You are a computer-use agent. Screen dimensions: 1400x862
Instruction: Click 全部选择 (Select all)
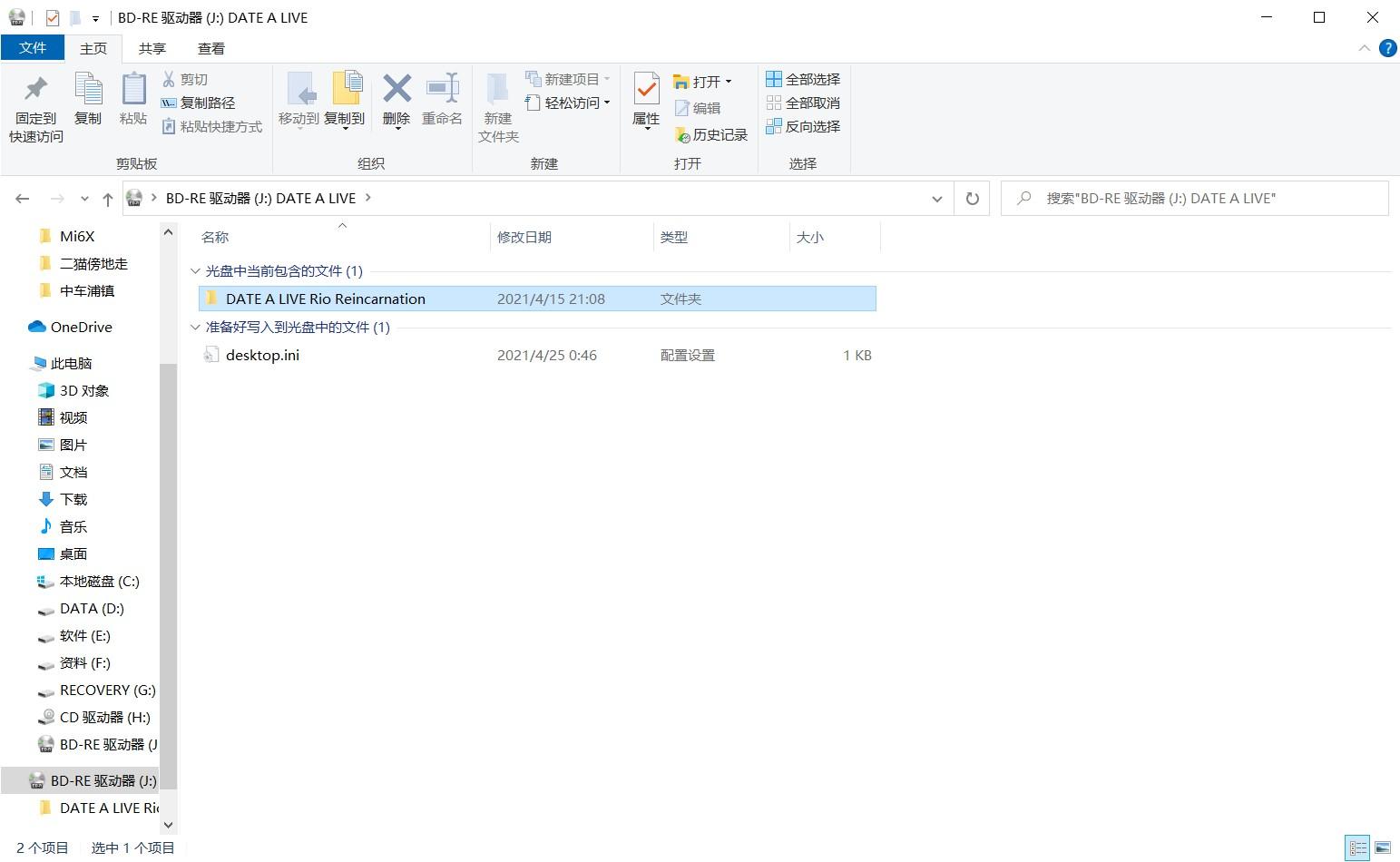pos(803,80)
